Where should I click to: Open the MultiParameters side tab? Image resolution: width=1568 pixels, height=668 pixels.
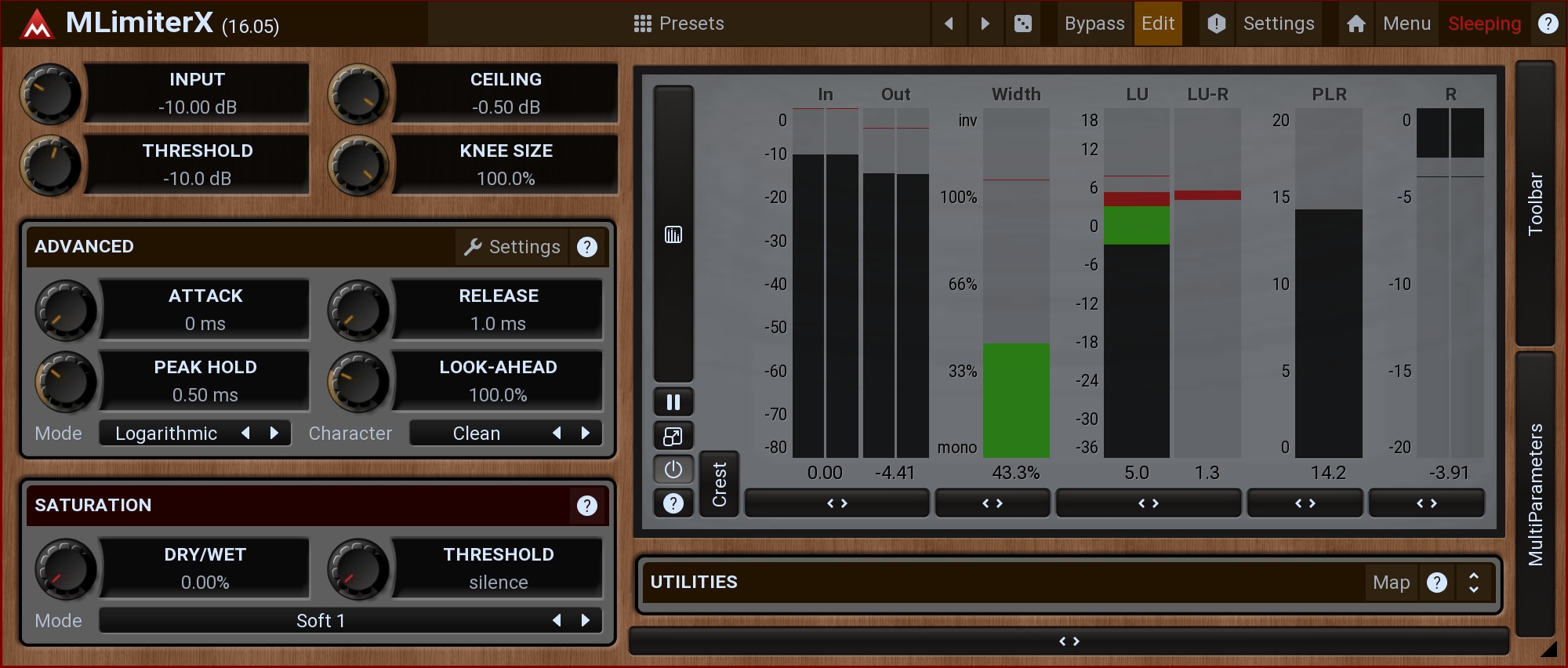tap(1535, 495)
